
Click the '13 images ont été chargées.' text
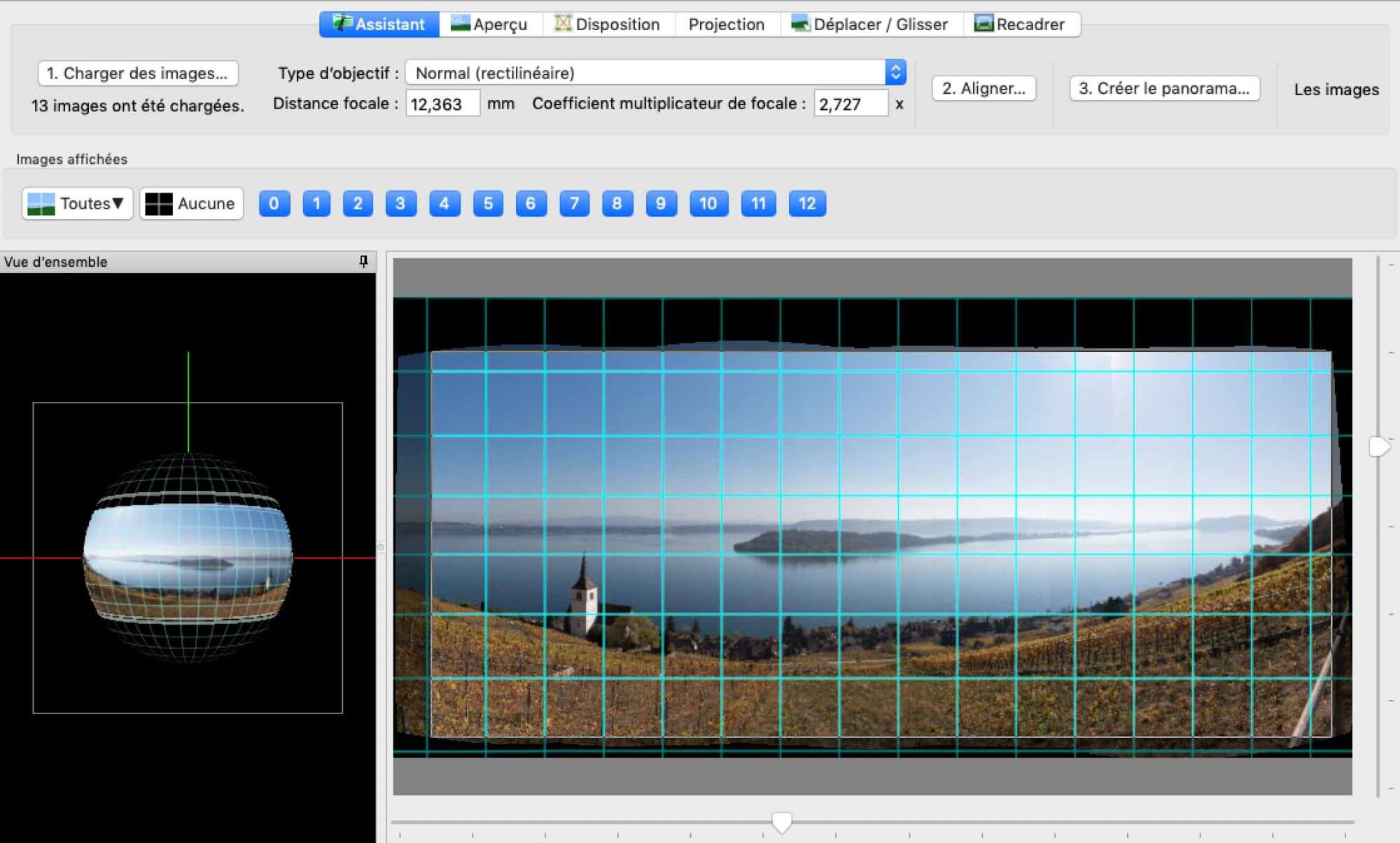tap(138, 106)
